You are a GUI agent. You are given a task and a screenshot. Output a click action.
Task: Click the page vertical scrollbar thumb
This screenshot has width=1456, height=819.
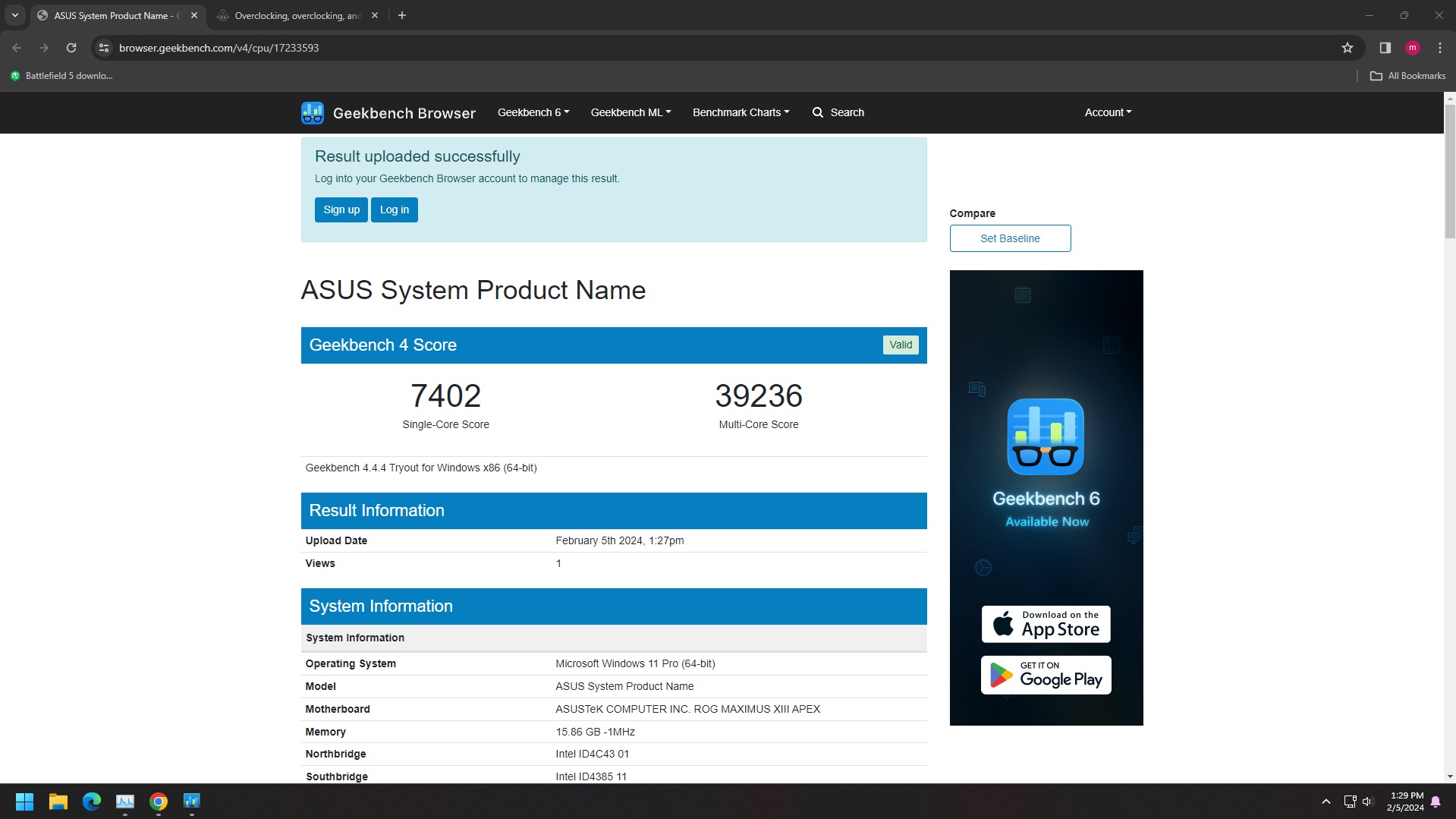[1450, 171]
